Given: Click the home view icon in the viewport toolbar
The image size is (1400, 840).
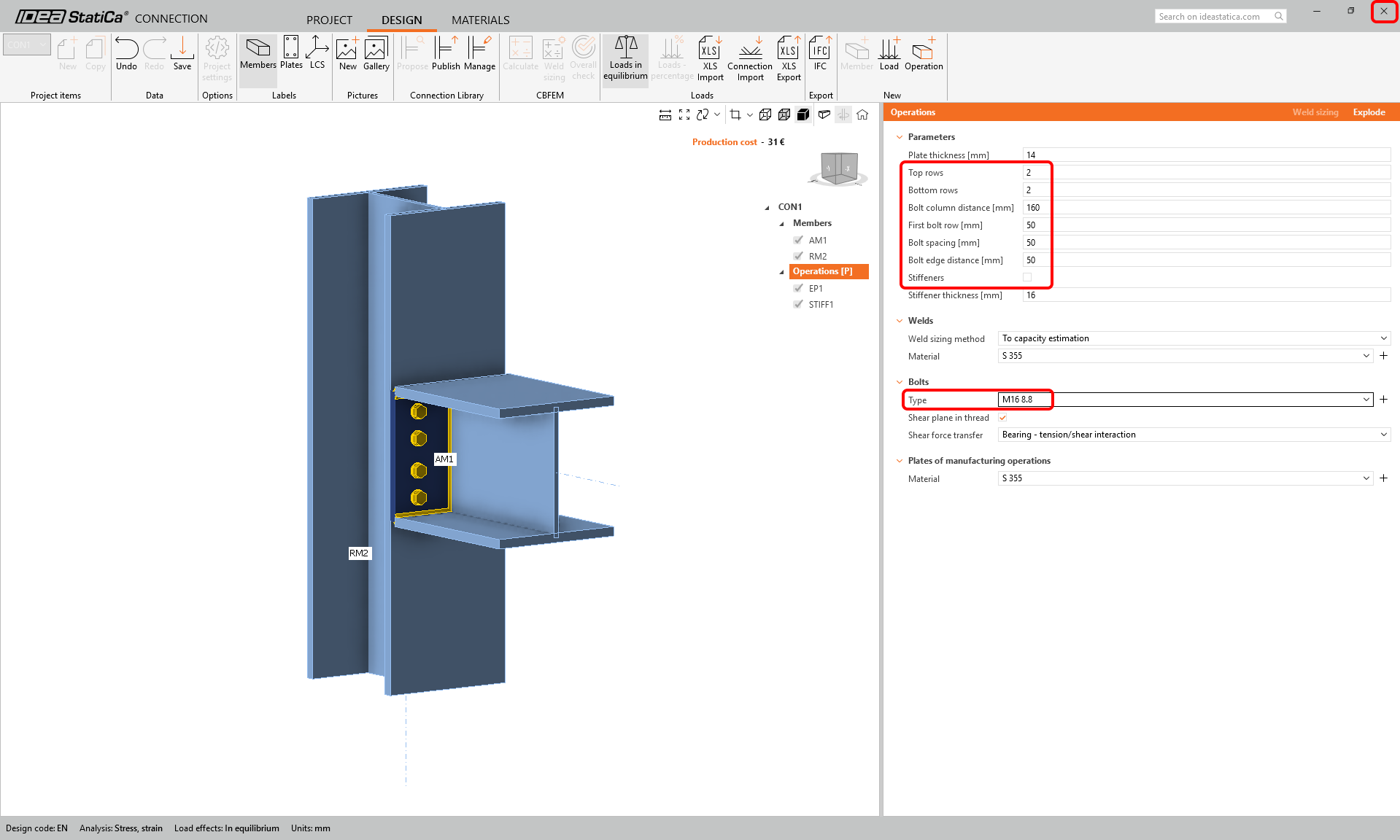Looking at the screenshot, I should pyautogui.click(x=862, y=115).
